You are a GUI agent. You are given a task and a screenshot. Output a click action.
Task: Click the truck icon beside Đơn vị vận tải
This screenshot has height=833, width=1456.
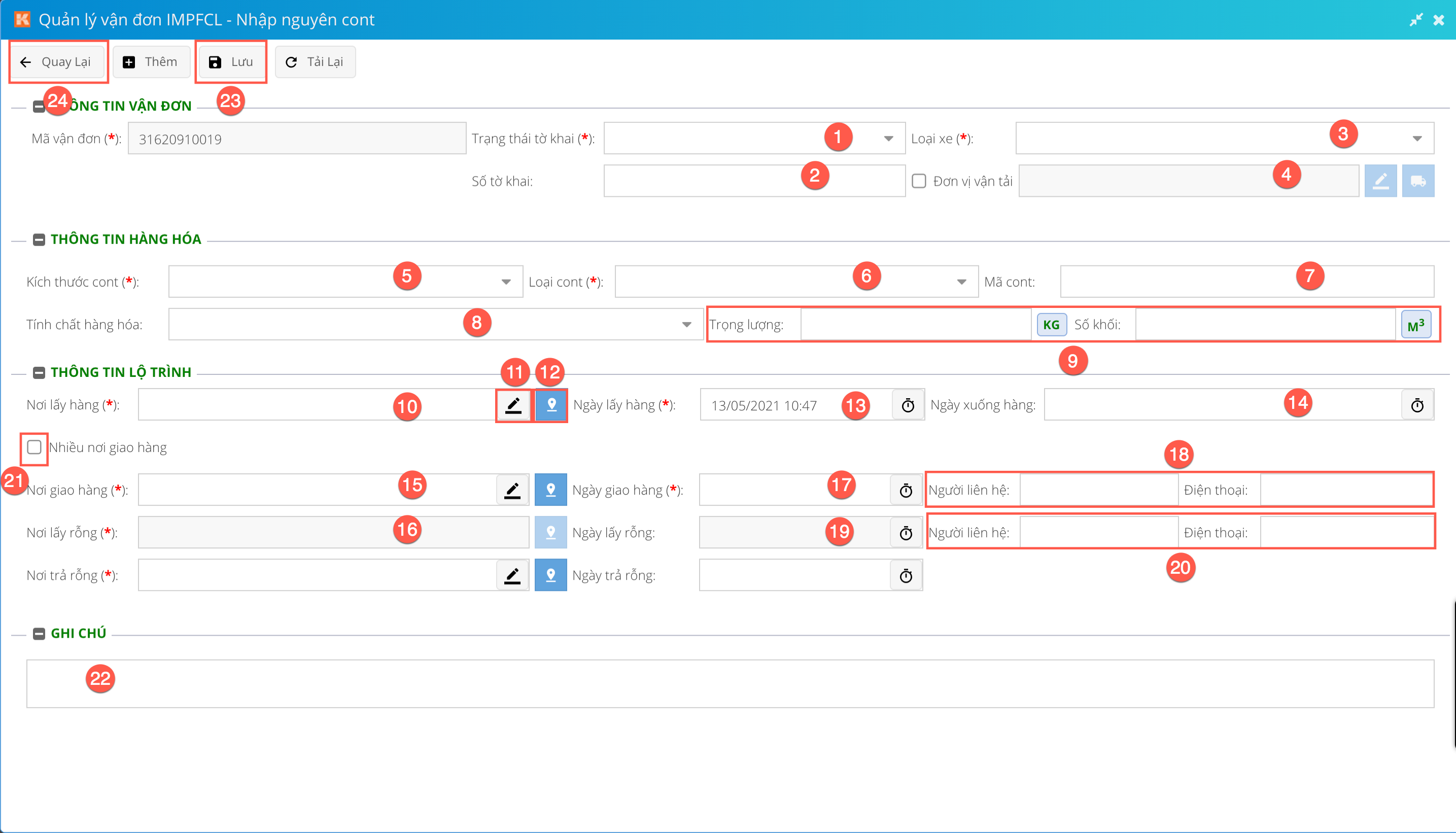(x=1417, y=181)
